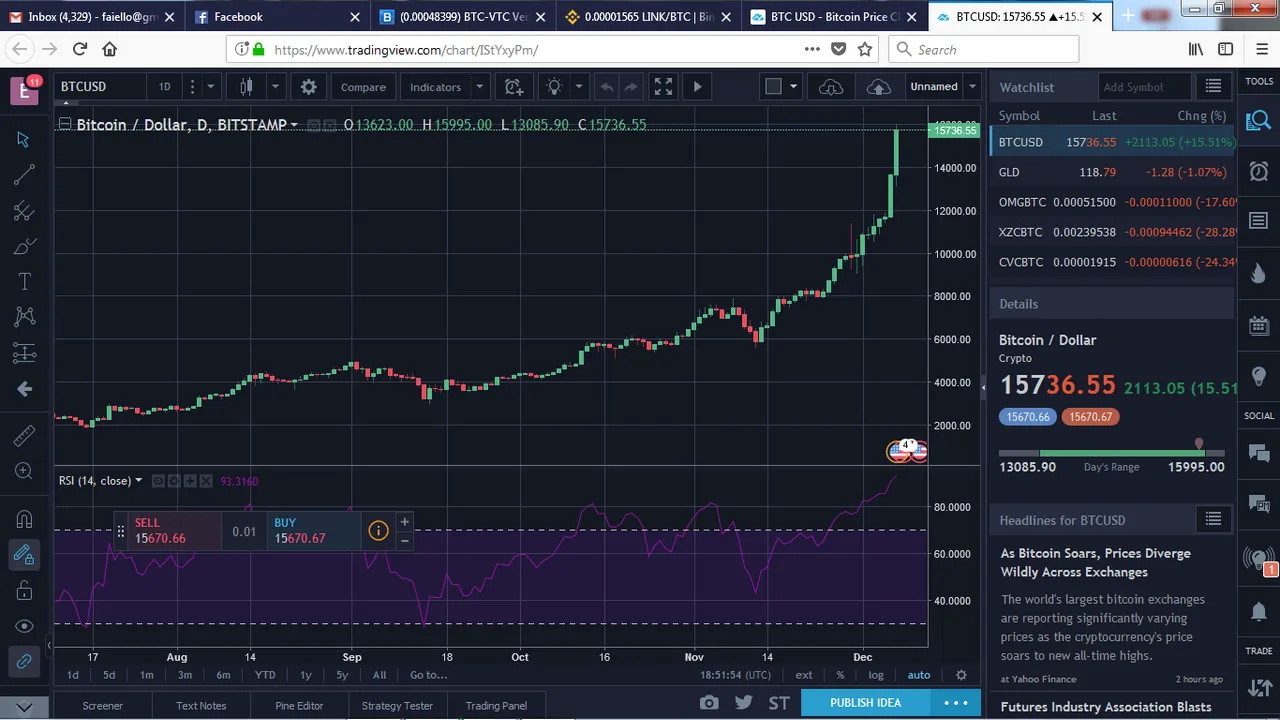
Task: Switch to Facebook browser tab
Action: pos(276,17)
